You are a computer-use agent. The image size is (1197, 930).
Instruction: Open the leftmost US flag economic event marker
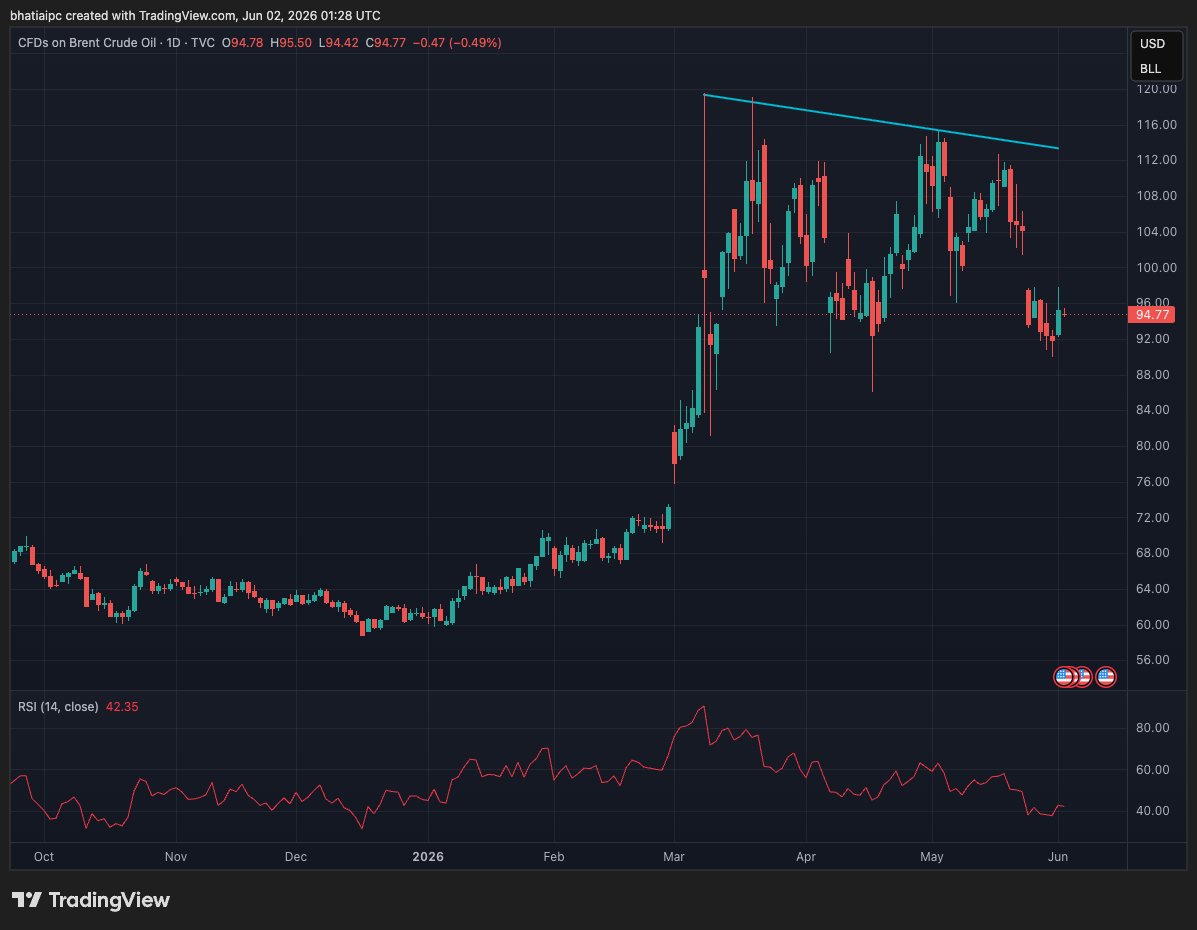point(1063,677)
